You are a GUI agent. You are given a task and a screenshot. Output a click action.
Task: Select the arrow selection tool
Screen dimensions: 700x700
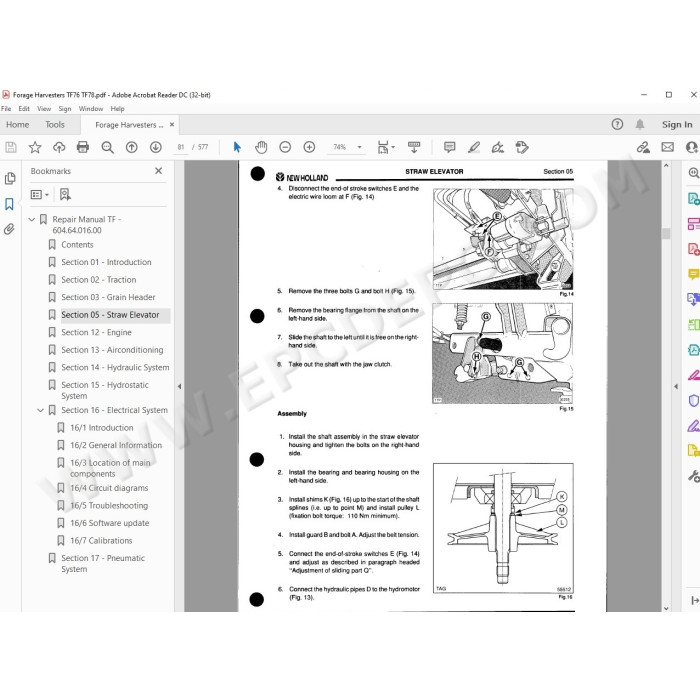[x=237, y=147]
